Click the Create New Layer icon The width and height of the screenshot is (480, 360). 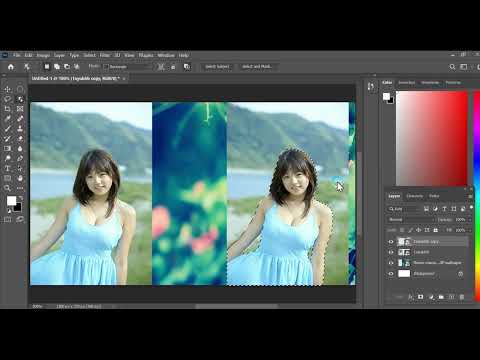451,297
